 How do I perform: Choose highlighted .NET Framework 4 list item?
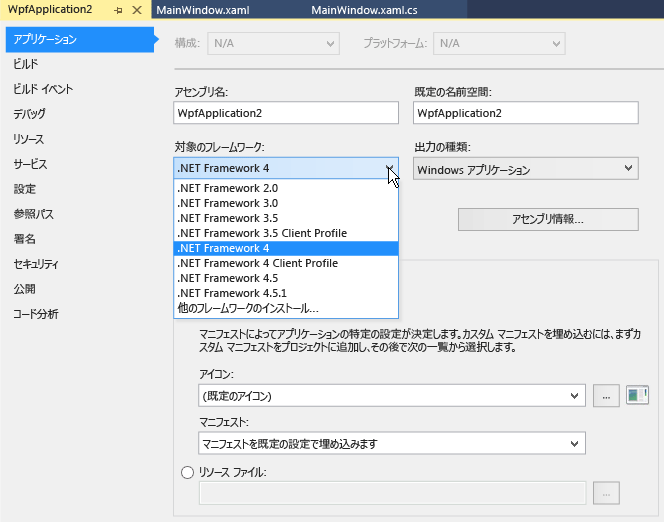coord(286,248)
